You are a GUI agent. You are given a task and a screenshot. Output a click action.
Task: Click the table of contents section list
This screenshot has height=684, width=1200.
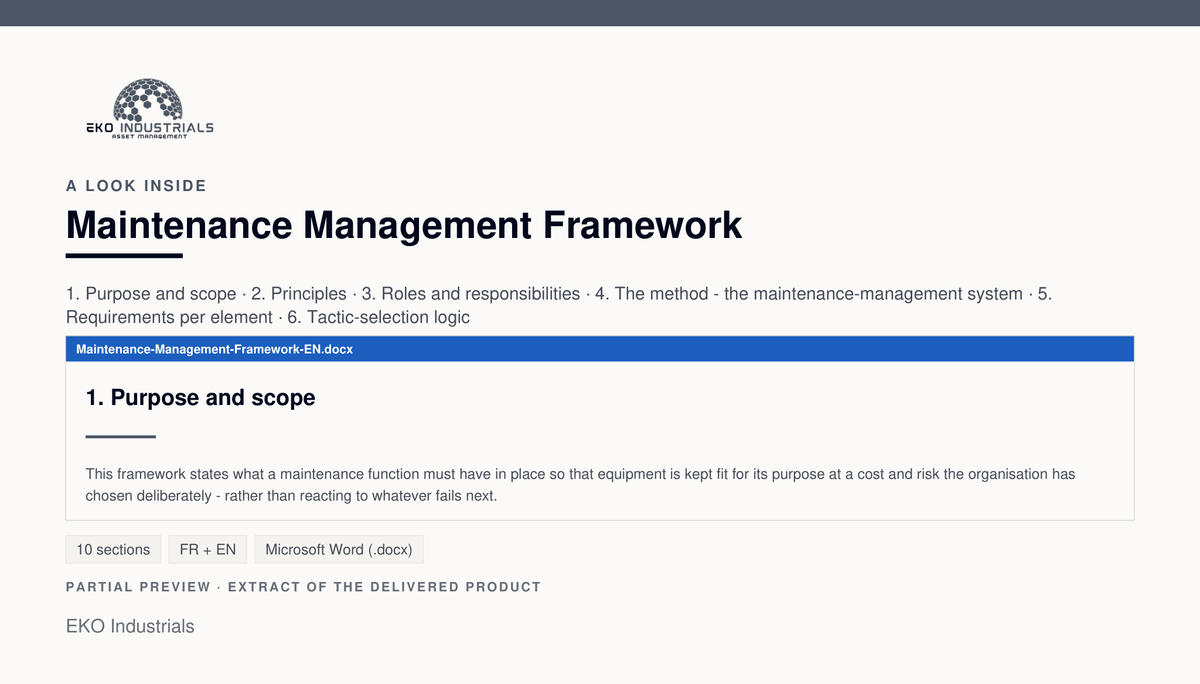click(559, 306)
